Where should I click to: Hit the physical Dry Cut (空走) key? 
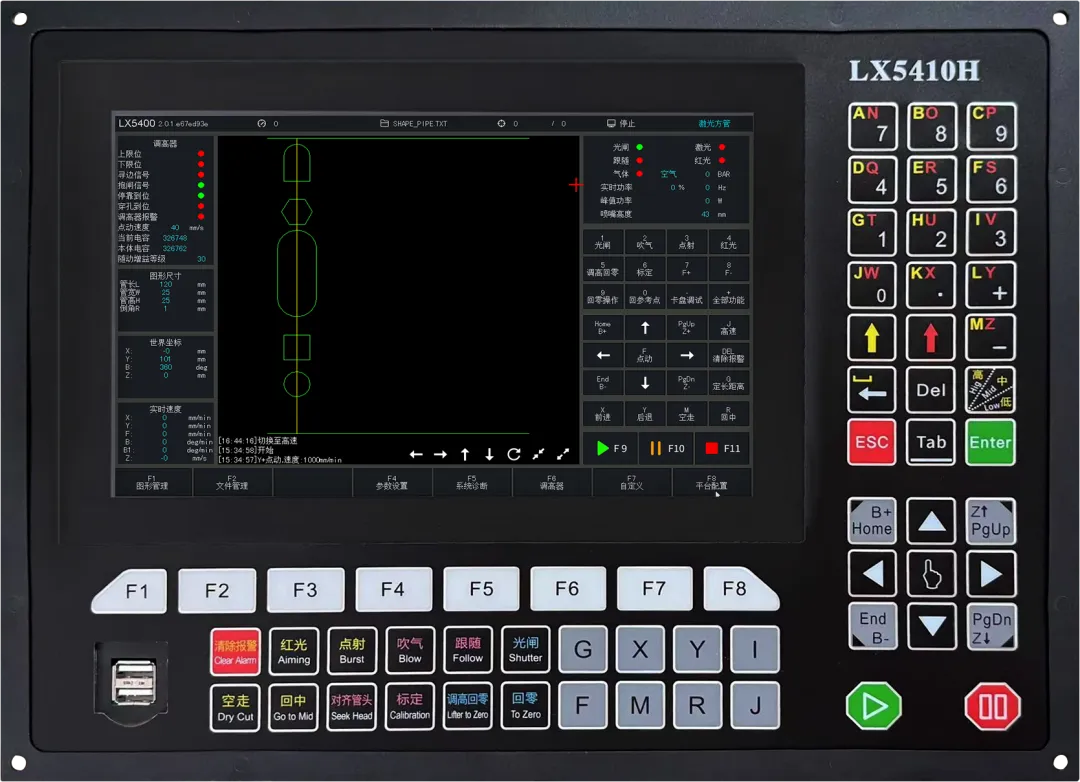pos(236,708)
